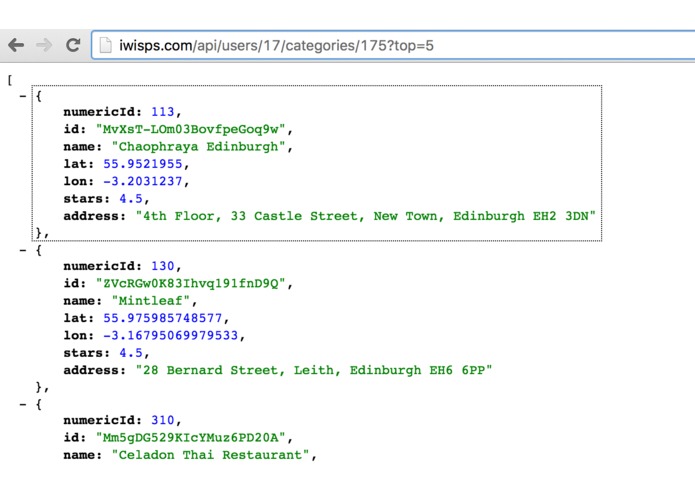Select the id string "ZVcRGw0K83Ihvq191fnD9Q"
The image size is (695, 494).
coord(191,284)
